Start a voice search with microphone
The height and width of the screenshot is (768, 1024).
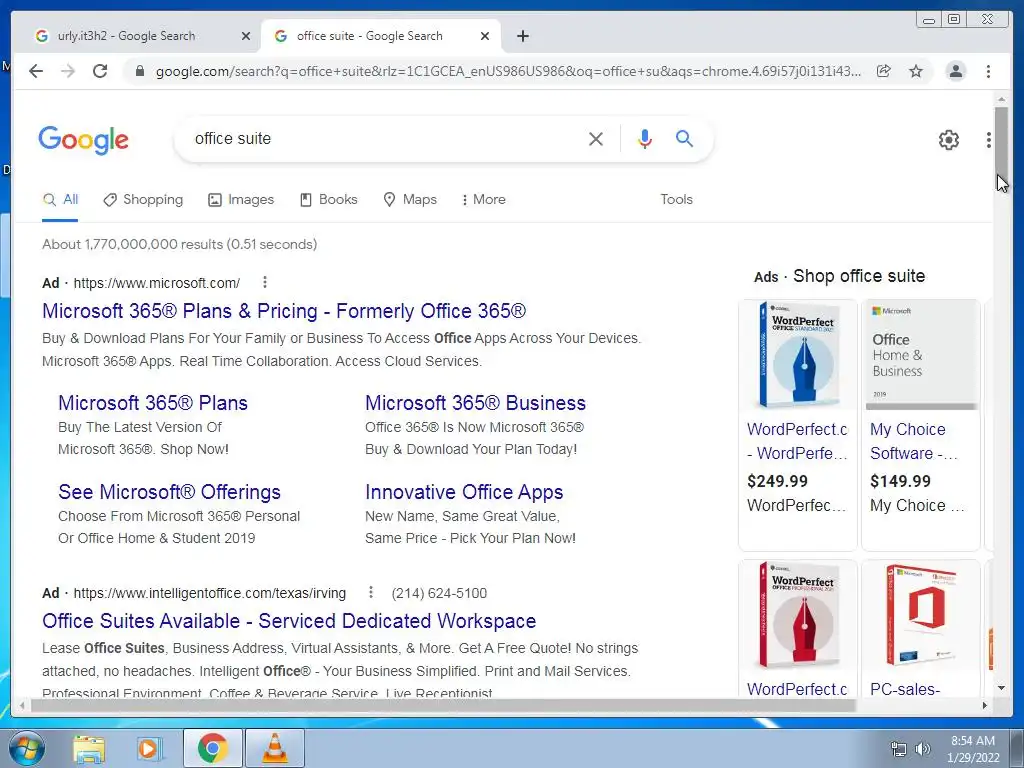click(x=645, y=138)
